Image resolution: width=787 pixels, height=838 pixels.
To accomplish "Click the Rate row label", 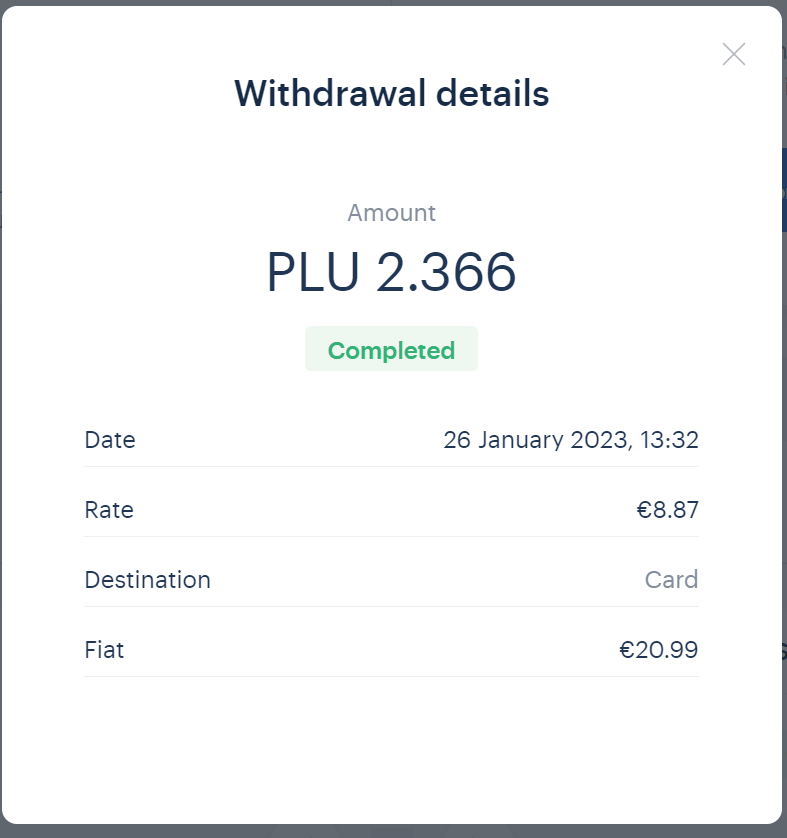I will coord(109,510).
